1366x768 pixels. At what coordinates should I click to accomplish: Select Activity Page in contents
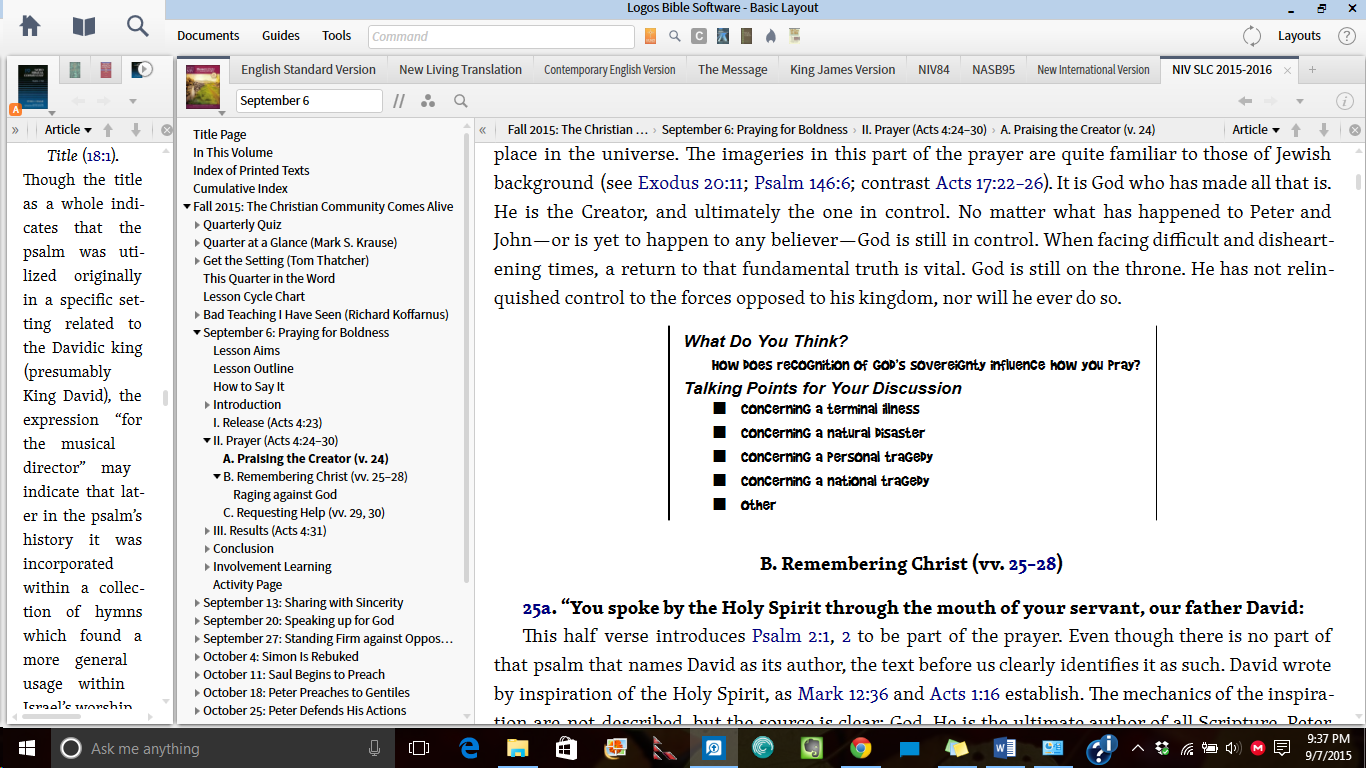pyautogui.click(x=247, y=585)
